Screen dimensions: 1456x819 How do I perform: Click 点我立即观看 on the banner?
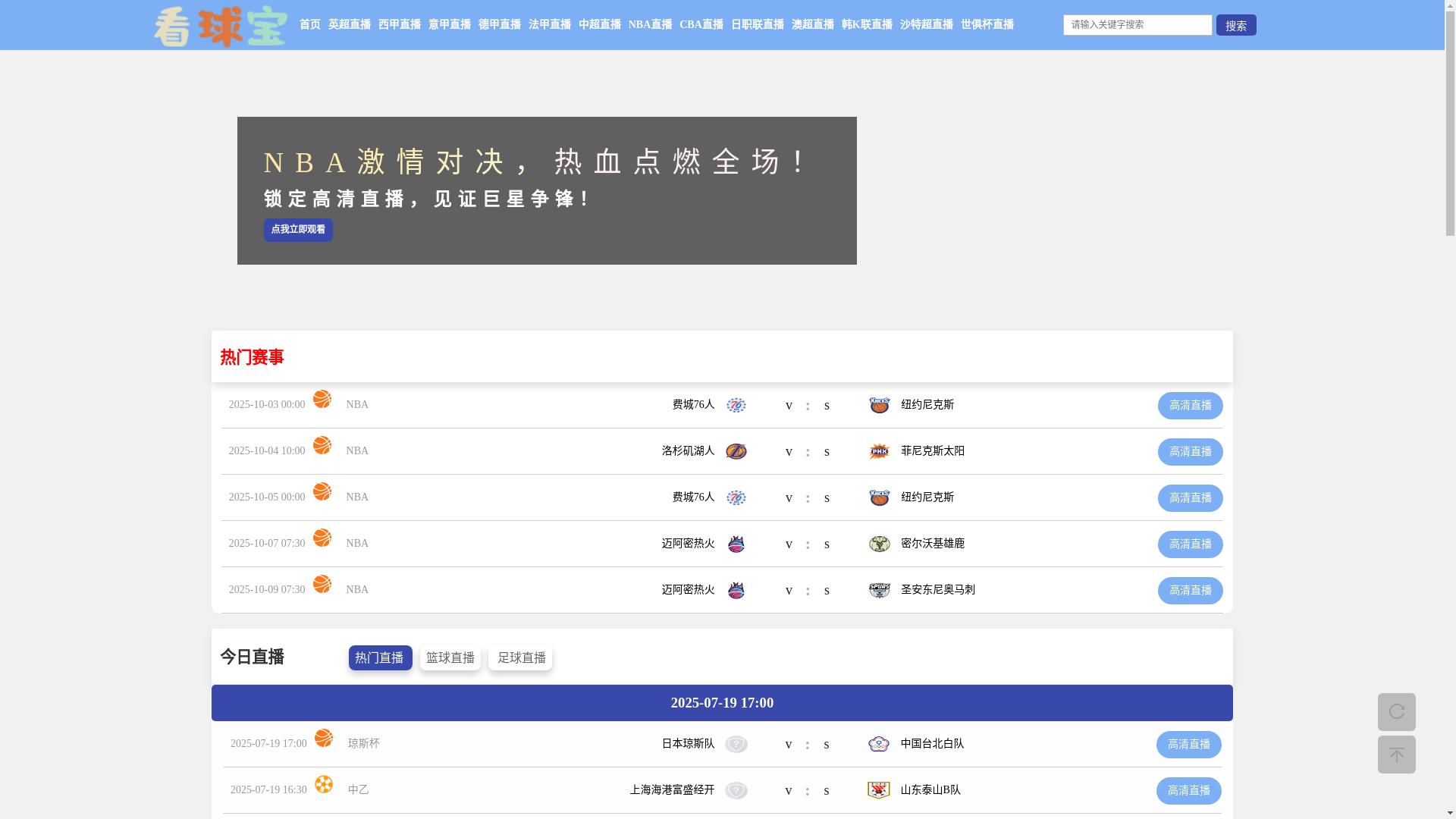[298, 230]
